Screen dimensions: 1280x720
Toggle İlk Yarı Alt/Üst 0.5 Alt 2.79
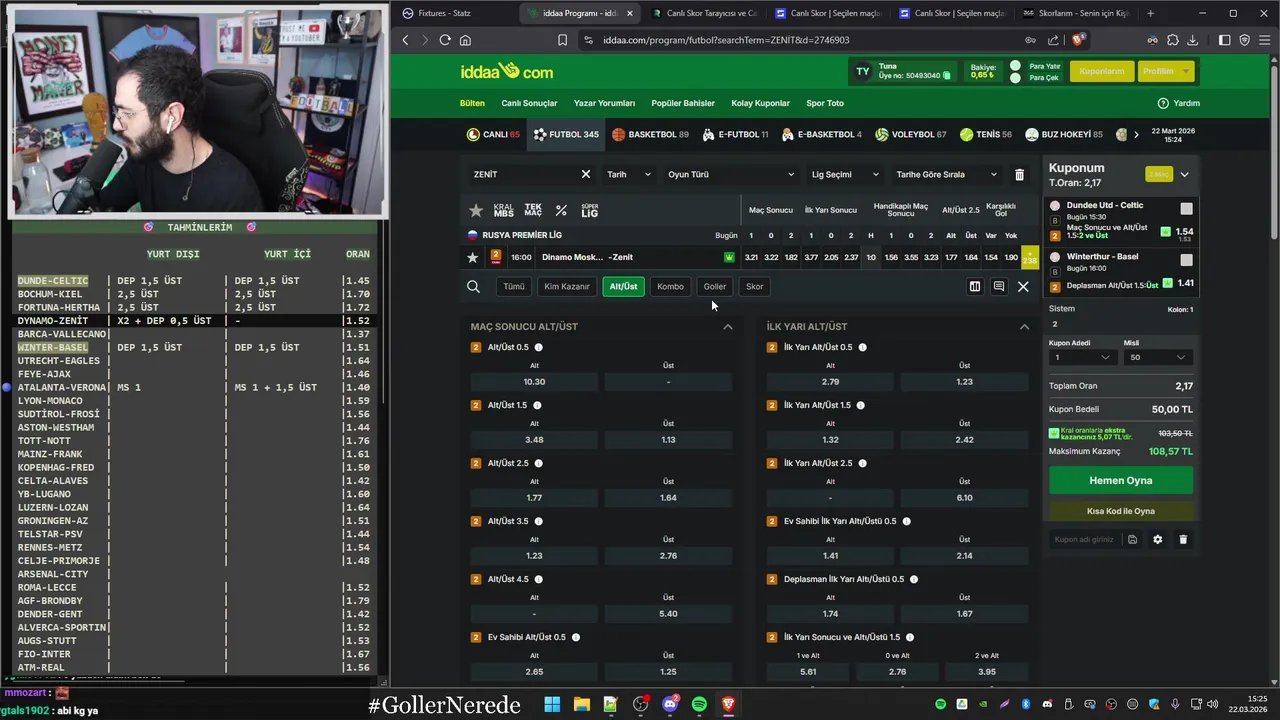[x=830, y=381]
